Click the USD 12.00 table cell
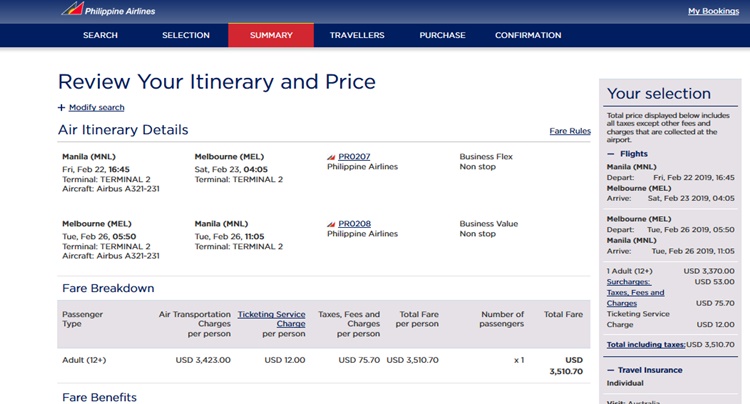 285,360
